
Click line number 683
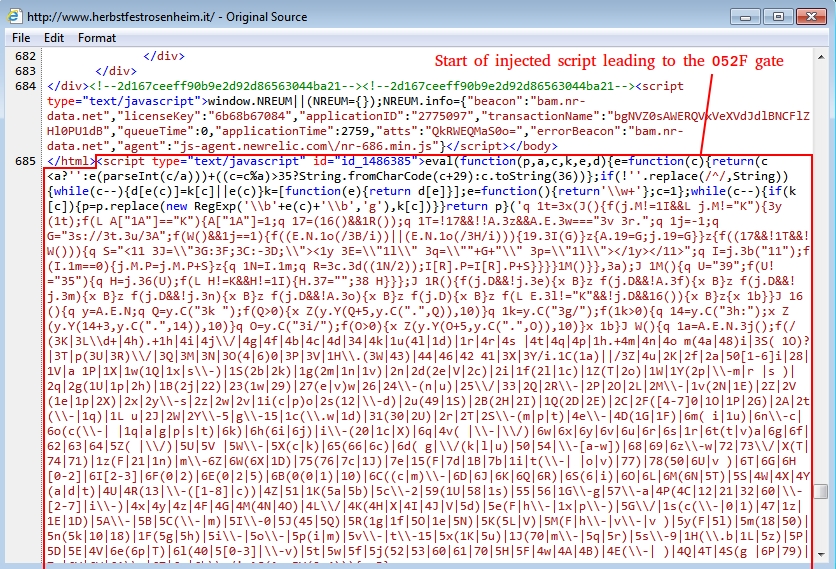[x=26, y=71]
